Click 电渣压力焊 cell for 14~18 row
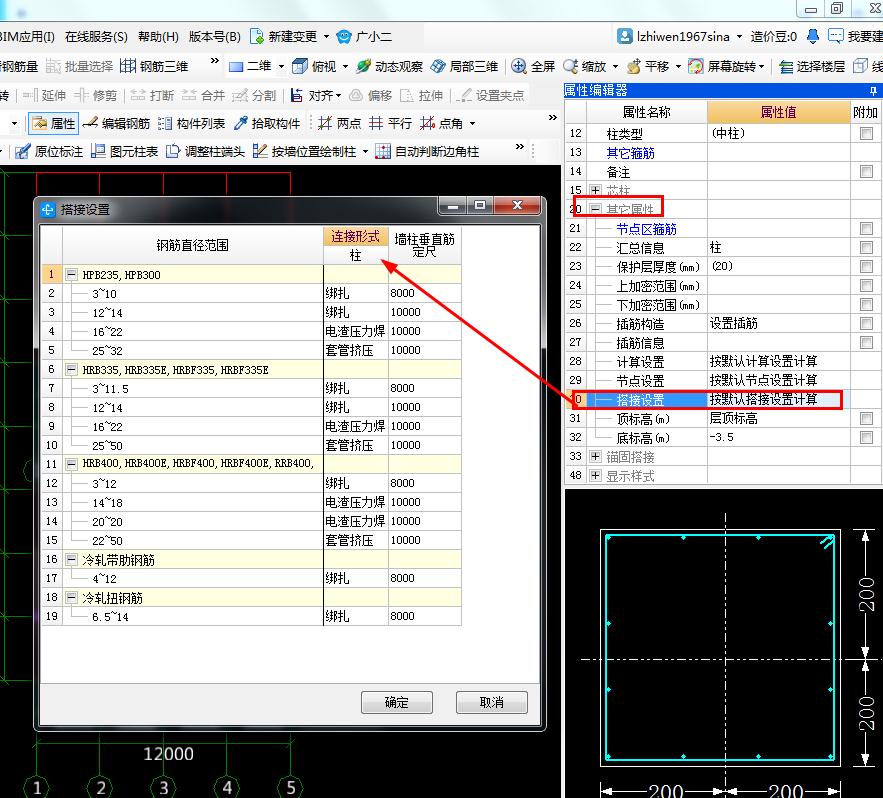 tap(355, 502)
